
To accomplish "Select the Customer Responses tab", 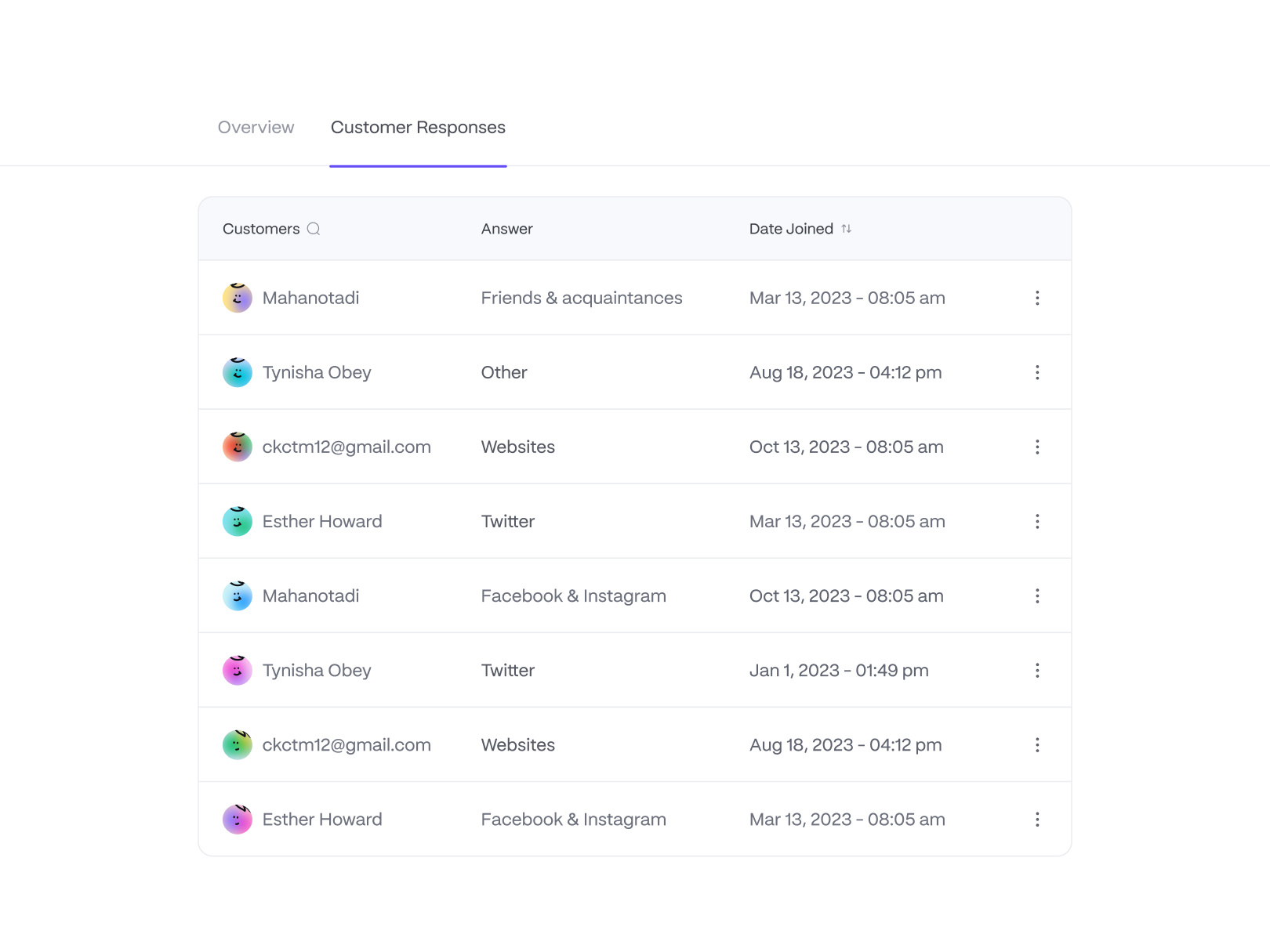I will point(418,127).
